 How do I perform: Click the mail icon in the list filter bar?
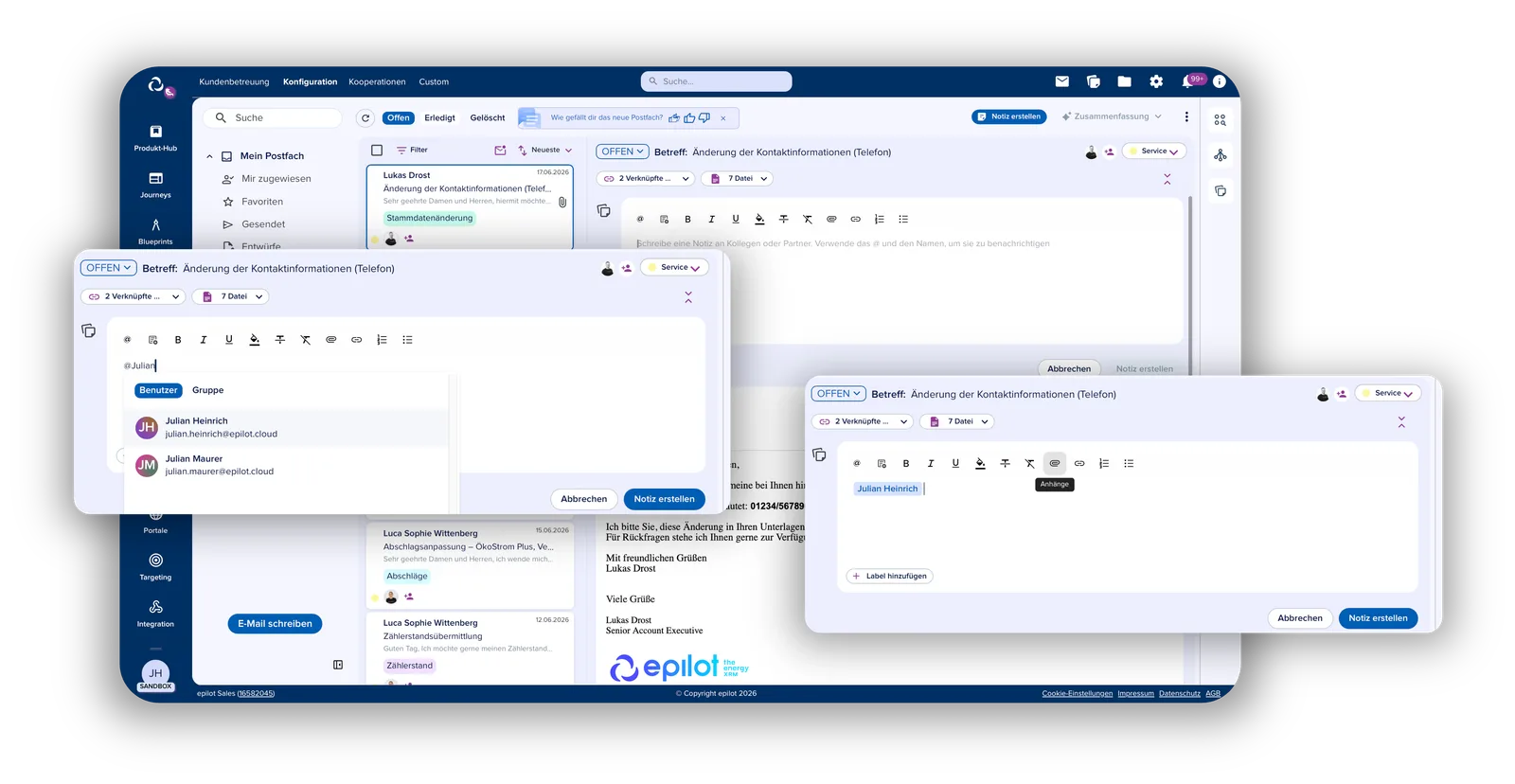500,150
